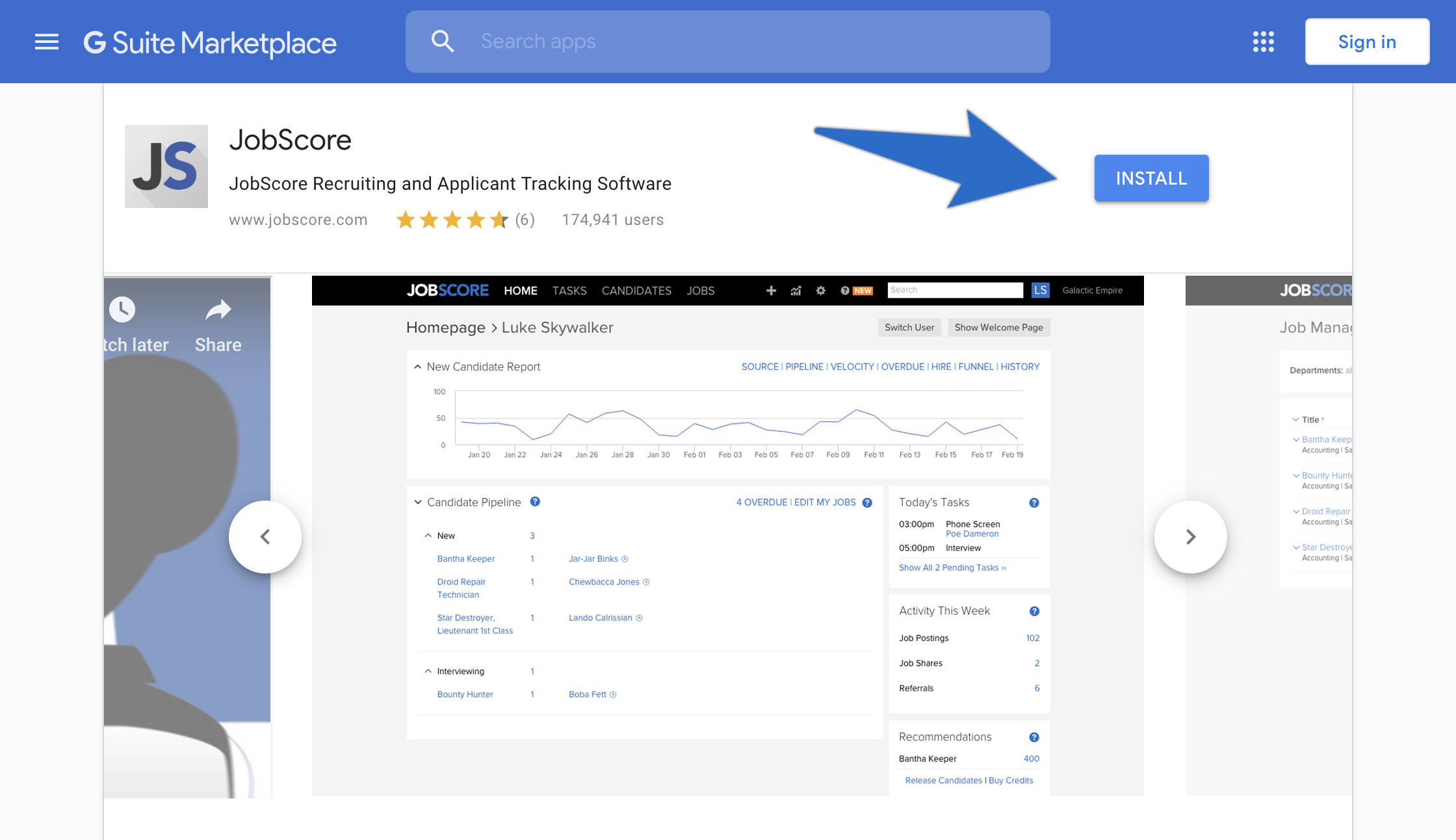Click the Buy Credits link

coord(1011,780)
